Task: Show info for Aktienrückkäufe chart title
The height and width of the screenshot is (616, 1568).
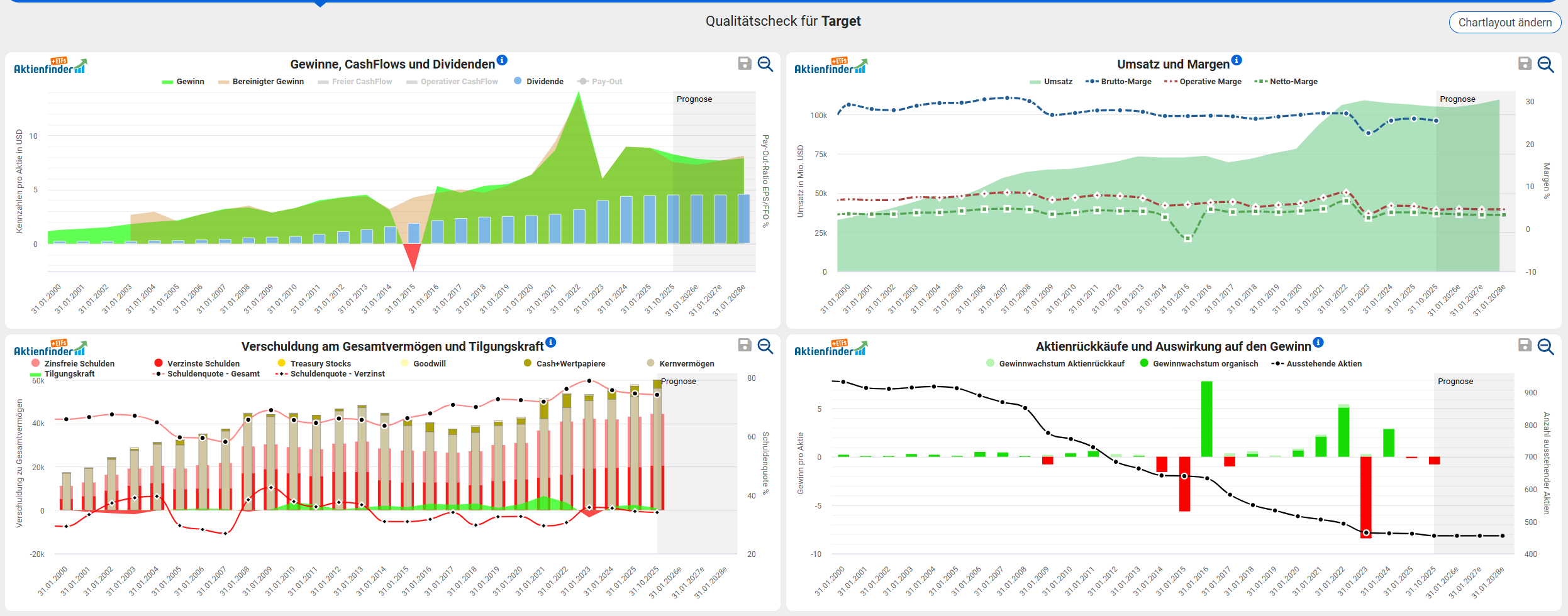Action: tap(1318, 343)
